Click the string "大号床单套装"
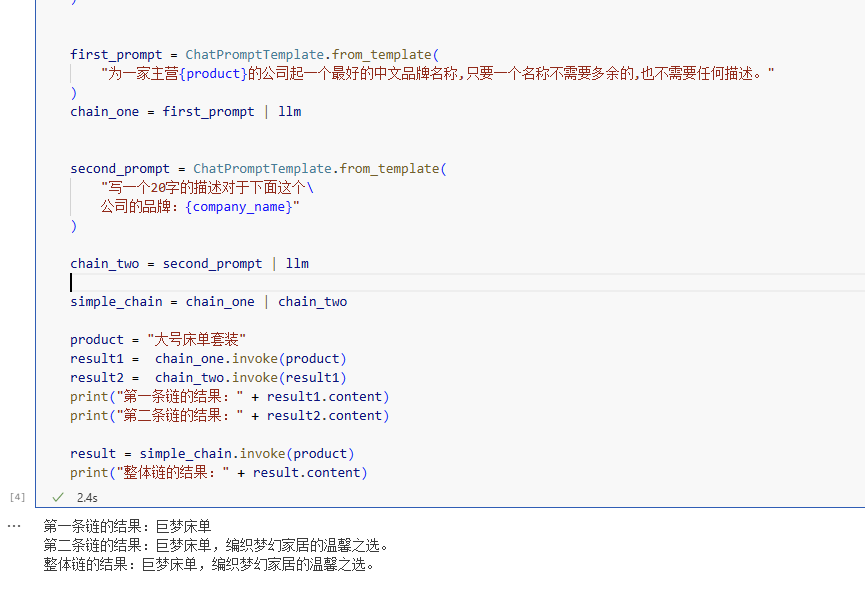The width and height of the screenshot is (865, 603). click(x=196, y=339)
